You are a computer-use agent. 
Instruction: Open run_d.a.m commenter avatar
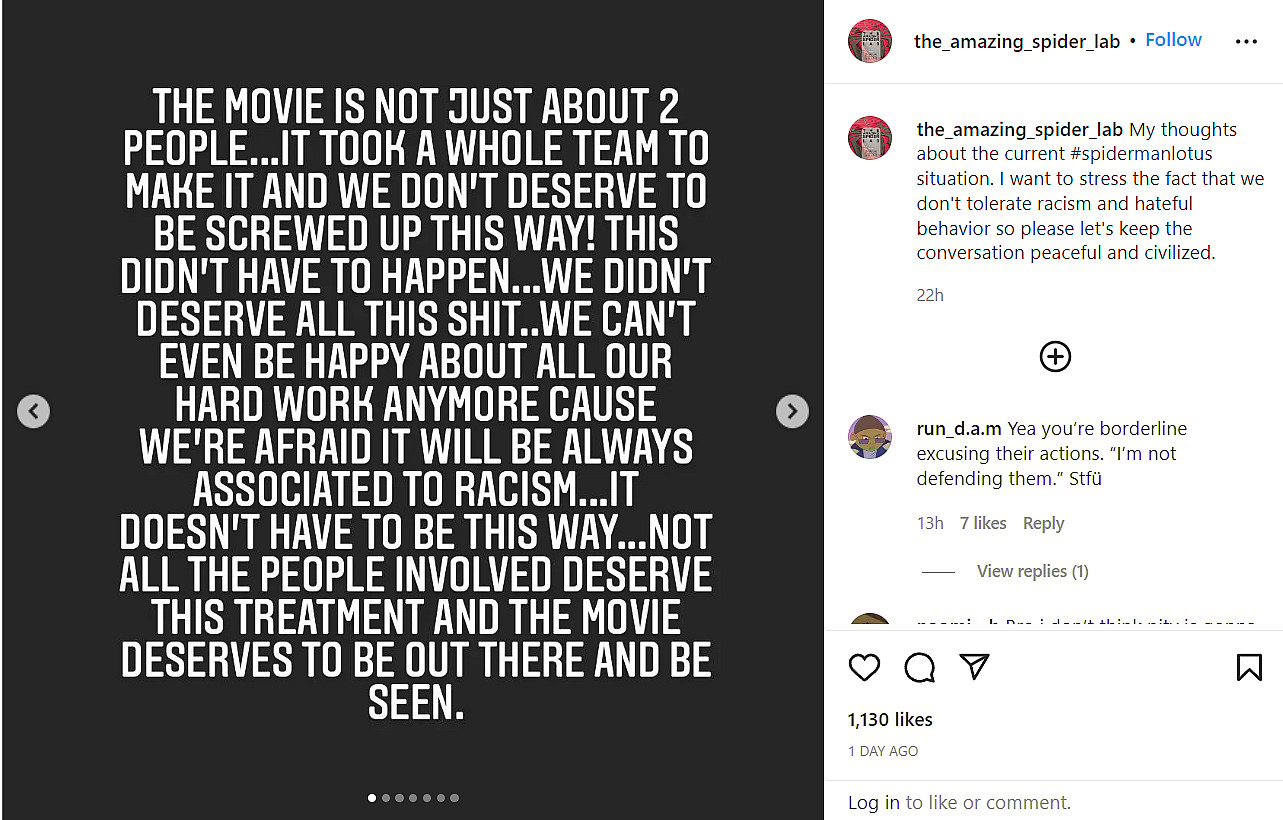[870, 437]
